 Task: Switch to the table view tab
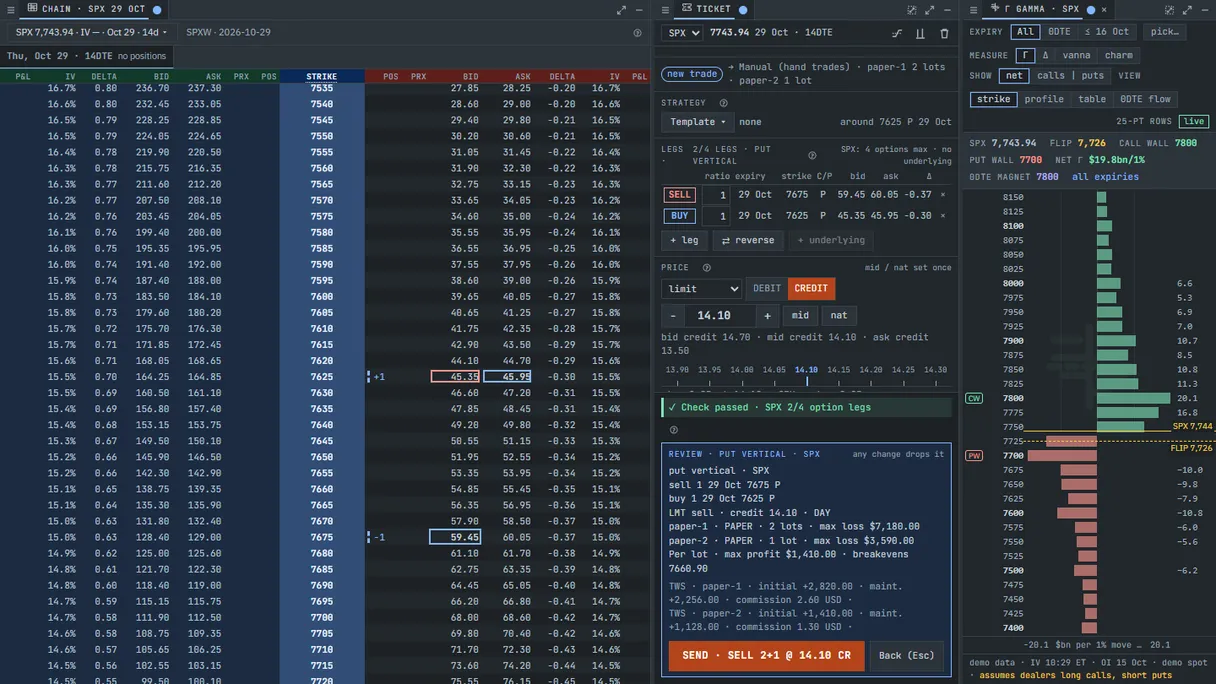point(1092,99)
